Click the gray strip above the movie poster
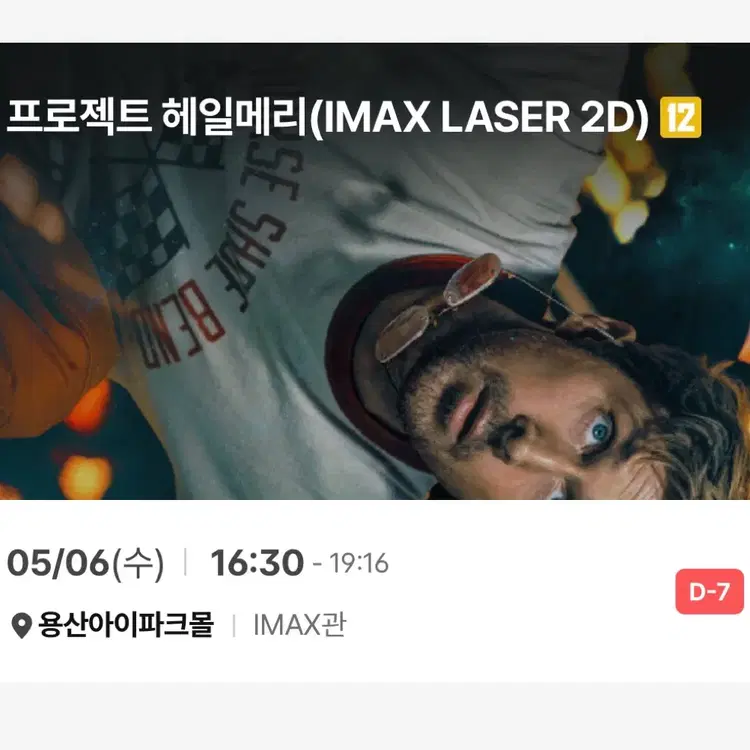This screenshot has height=750, width=750. [375, 21]
